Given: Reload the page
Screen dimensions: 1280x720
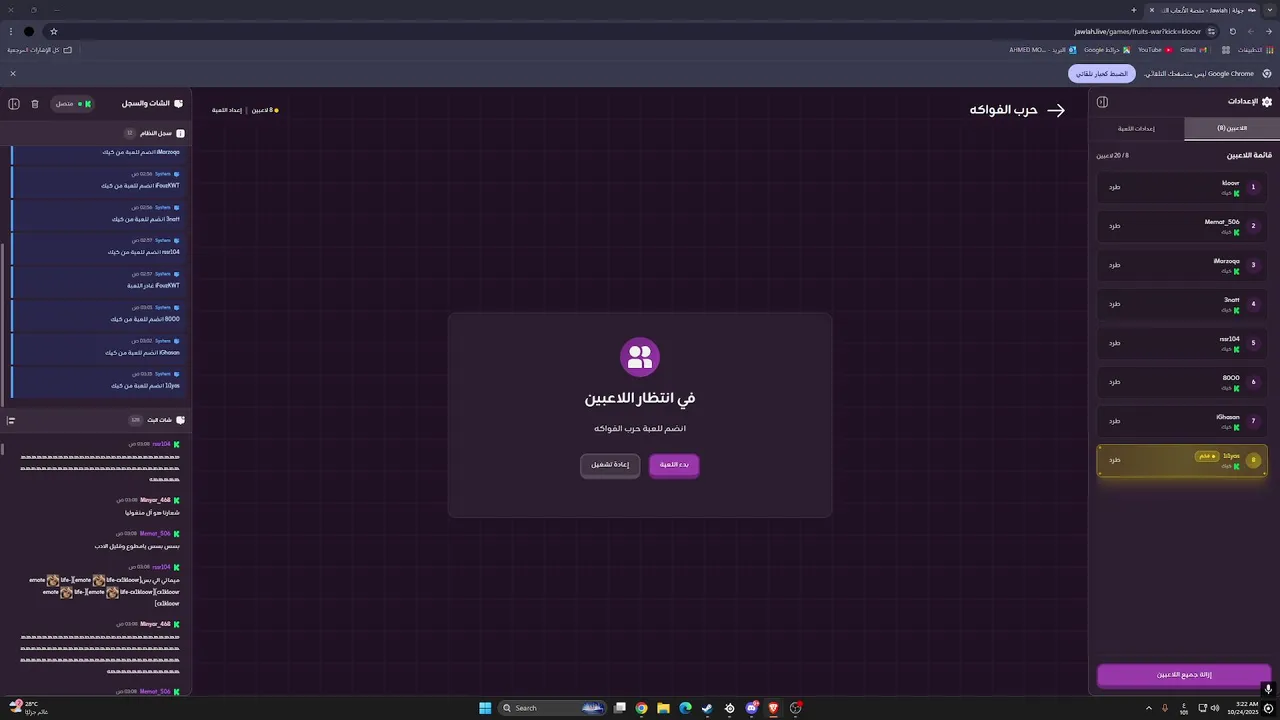Looking at the screenshot, I should click(1232, 31).
